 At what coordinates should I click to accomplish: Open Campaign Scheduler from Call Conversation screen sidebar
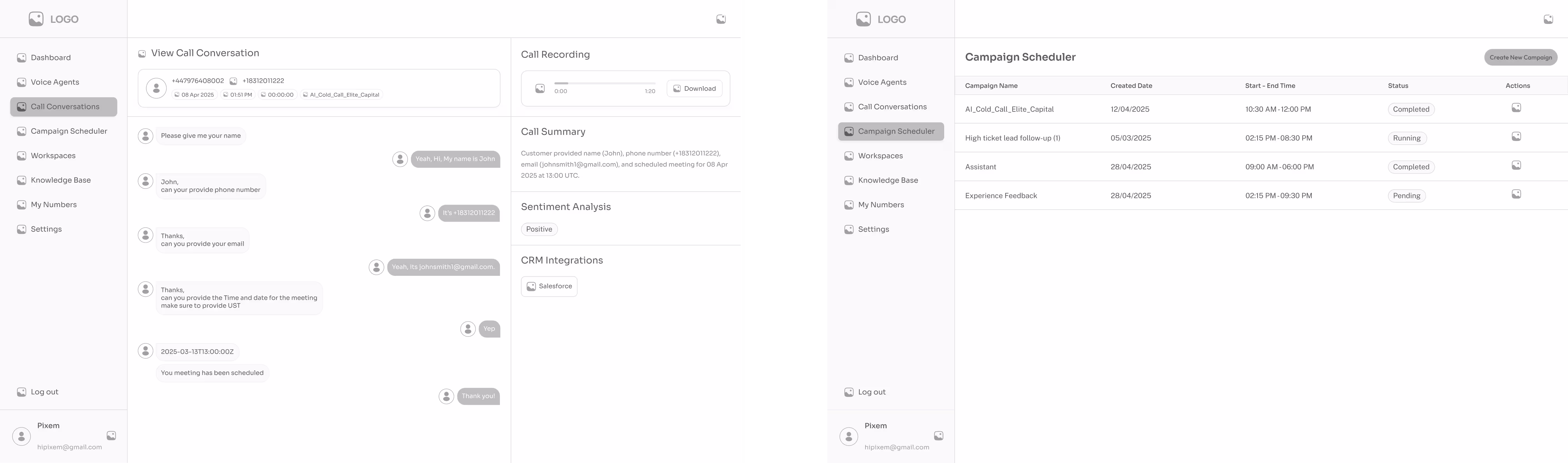[64, 131]
